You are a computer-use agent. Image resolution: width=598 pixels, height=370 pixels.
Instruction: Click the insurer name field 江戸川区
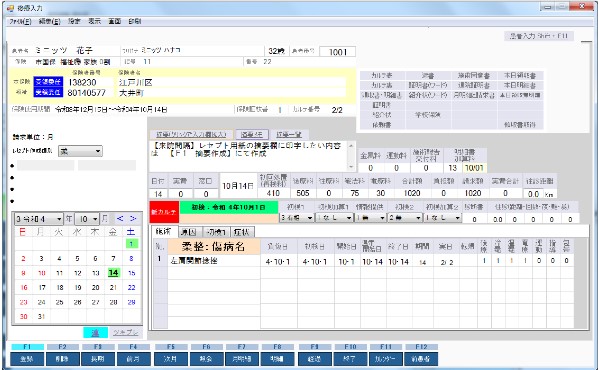tap(231, 82)
